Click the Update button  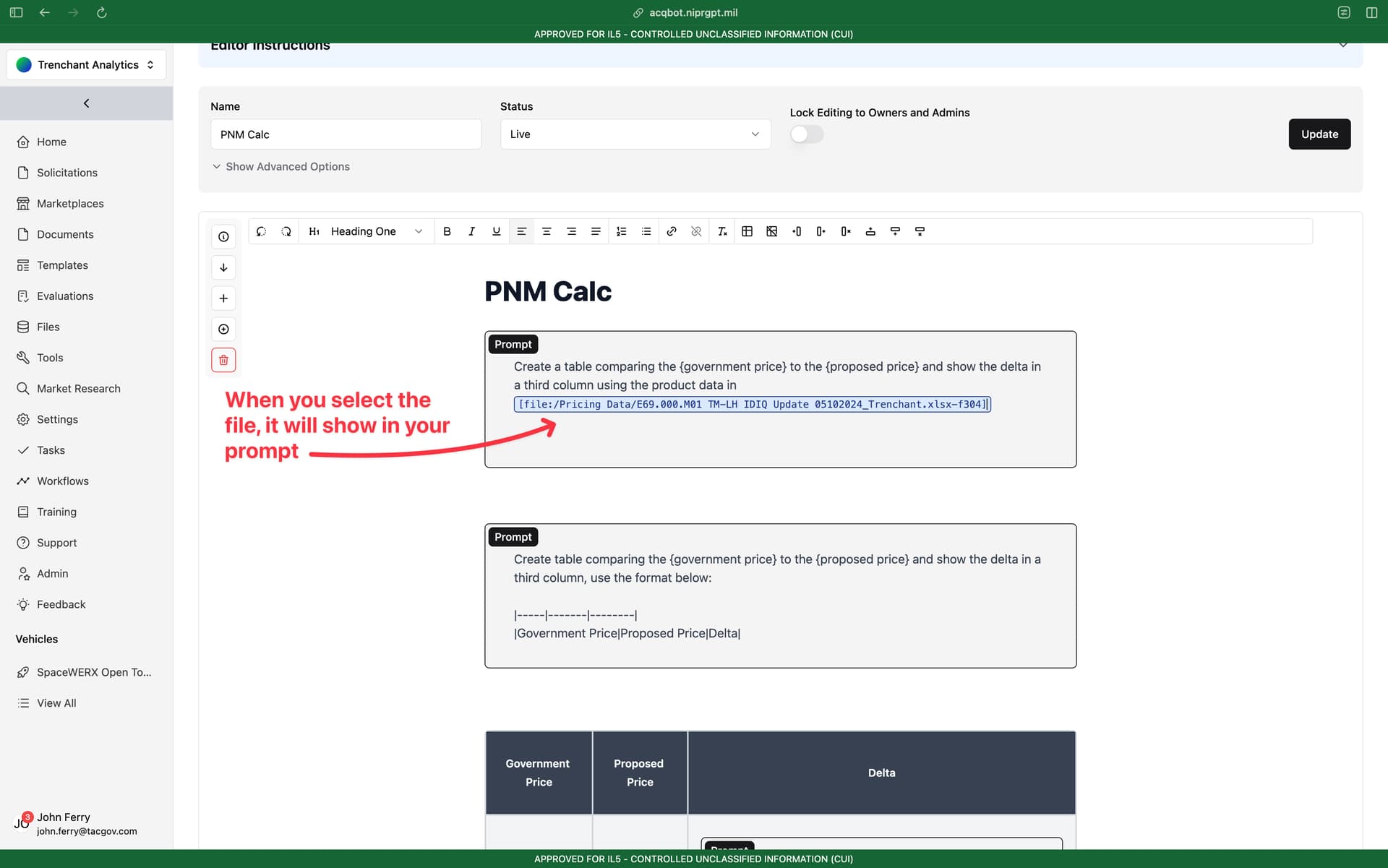[x=1319, y=134]
